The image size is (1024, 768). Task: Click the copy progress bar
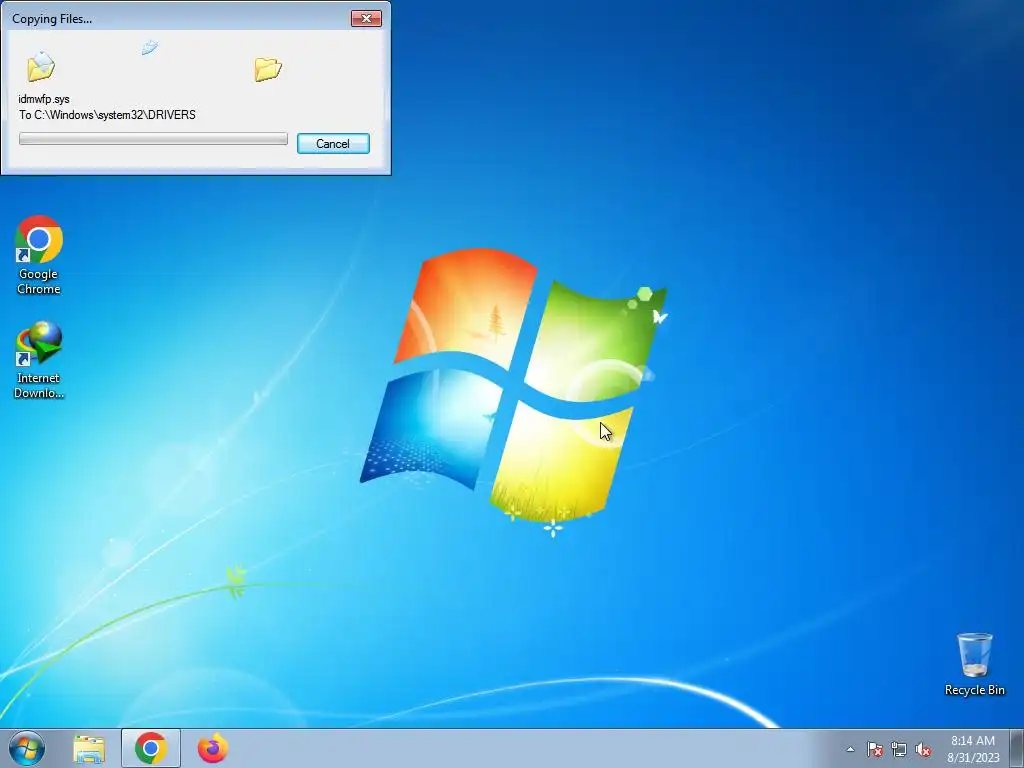pyautogui.click(x=153, y=138)
